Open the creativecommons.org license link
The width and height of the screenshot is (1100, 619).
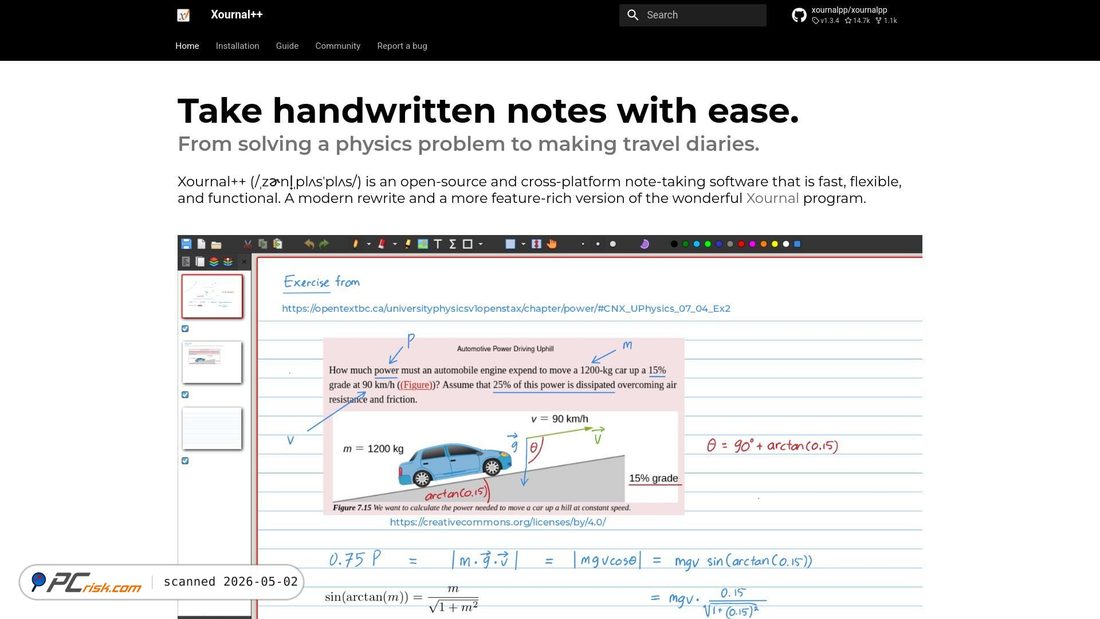pos(497,522)
